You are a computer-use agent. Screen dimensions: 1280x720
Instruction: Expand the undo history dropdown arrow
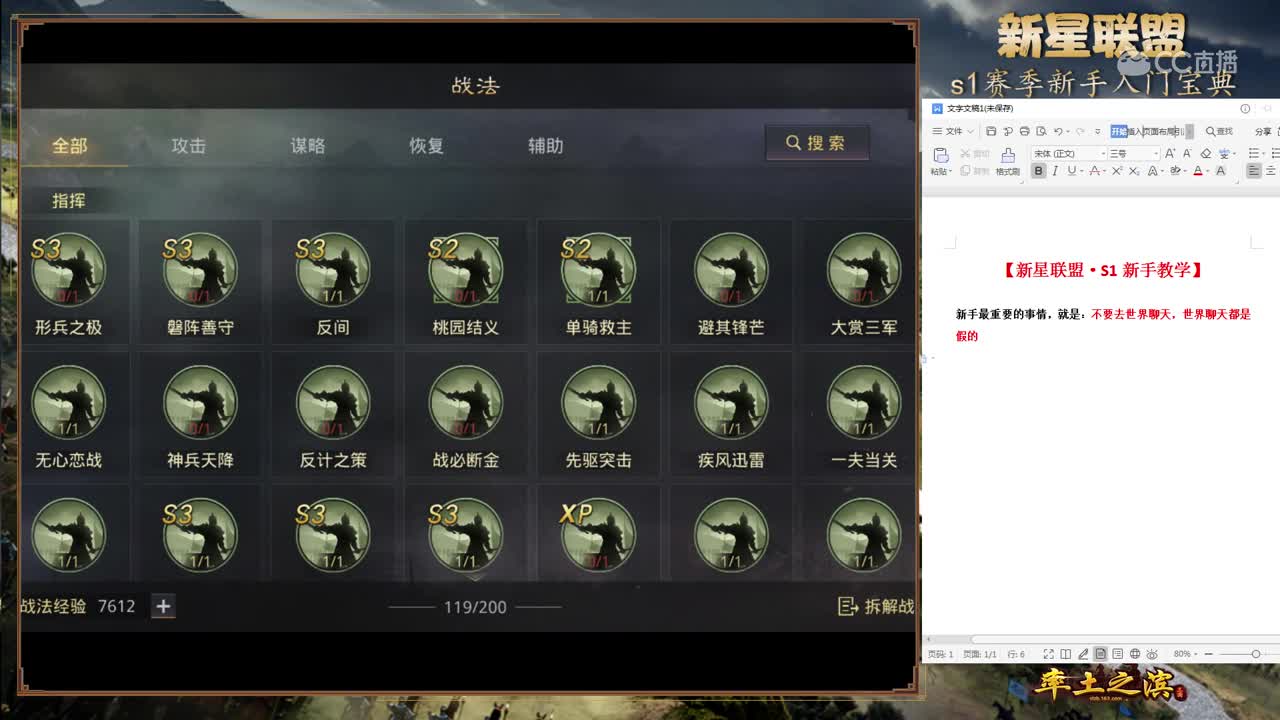pos(1068,131)
